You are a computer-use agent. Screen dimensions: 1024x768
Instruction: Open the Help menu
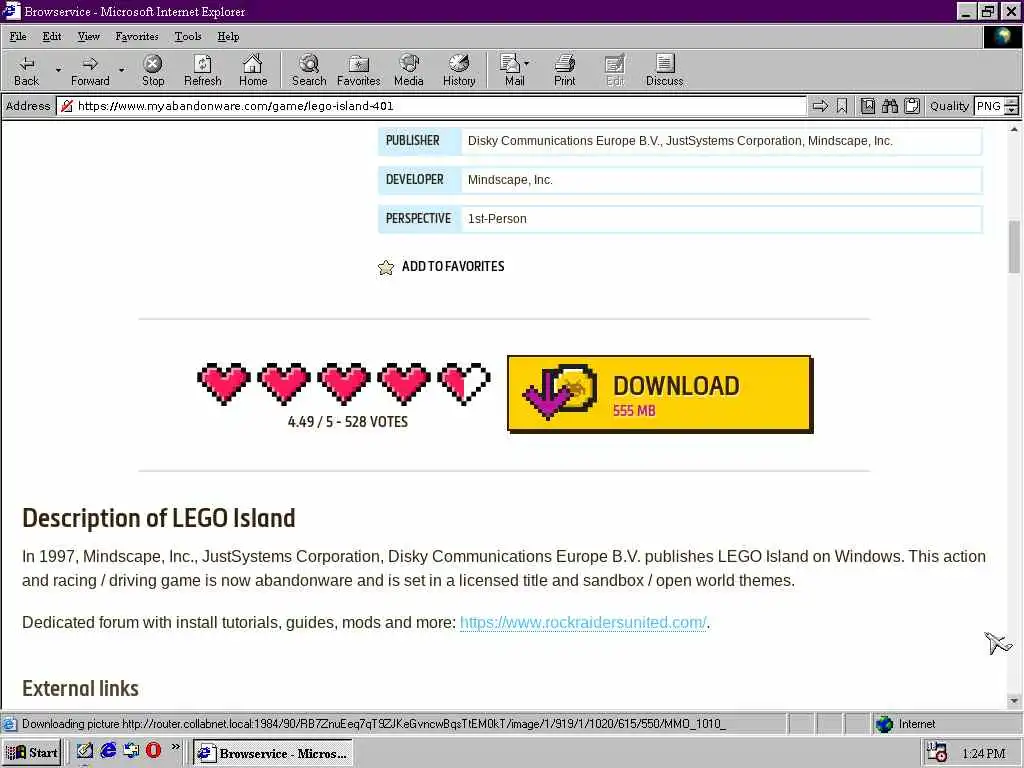tap(228, 37)
